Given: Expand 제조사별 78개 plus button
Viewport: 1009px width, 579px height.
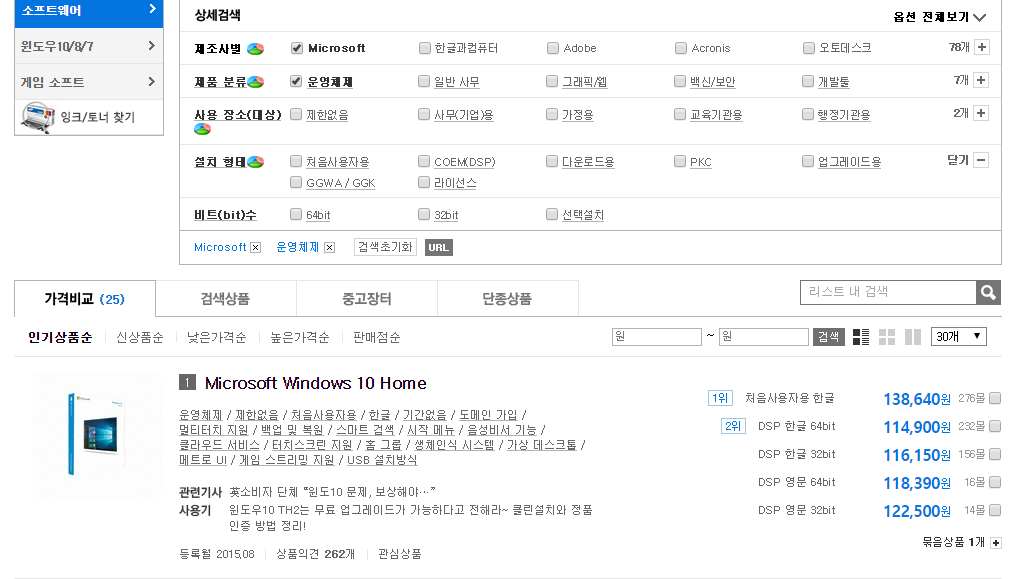Looking at the screenshot, I should [982, 47].
